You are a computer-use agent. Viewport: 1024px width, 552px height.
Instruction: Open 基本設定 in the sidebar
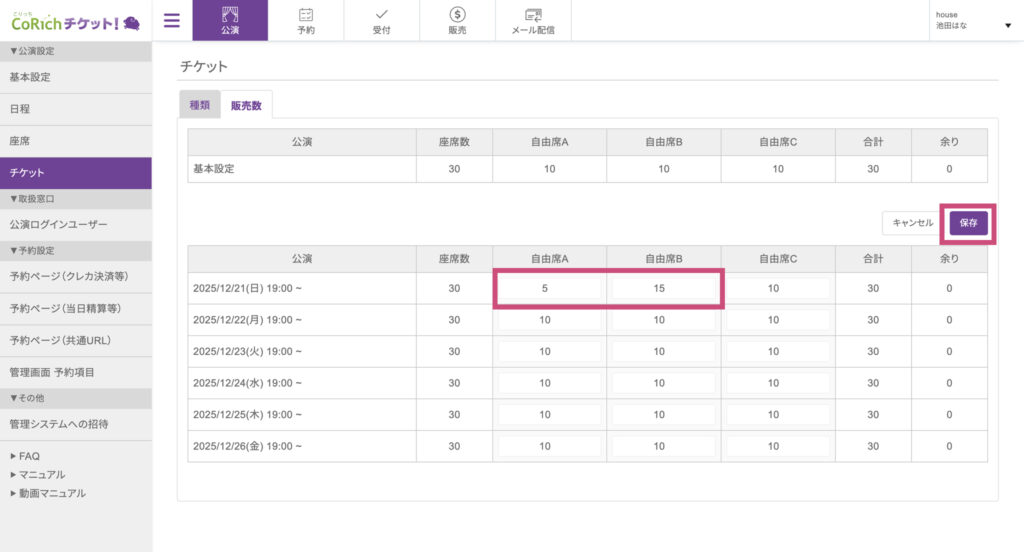coord(30,77)
